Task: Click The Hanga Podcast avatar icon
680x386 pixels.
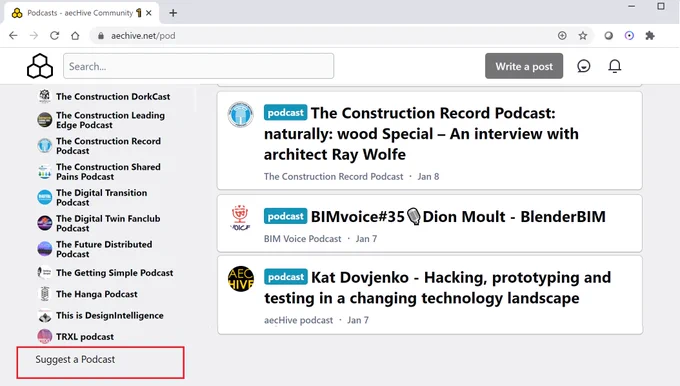Action: 45,294
